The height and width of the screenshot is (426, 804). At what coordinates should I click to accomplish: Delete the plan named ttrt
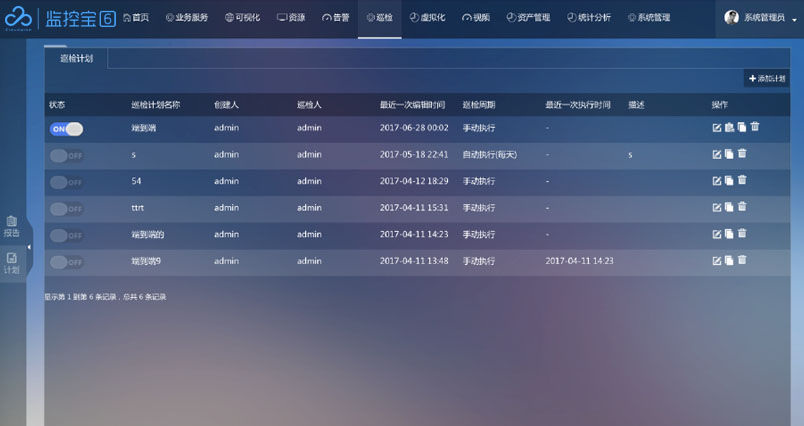[742, 207]
